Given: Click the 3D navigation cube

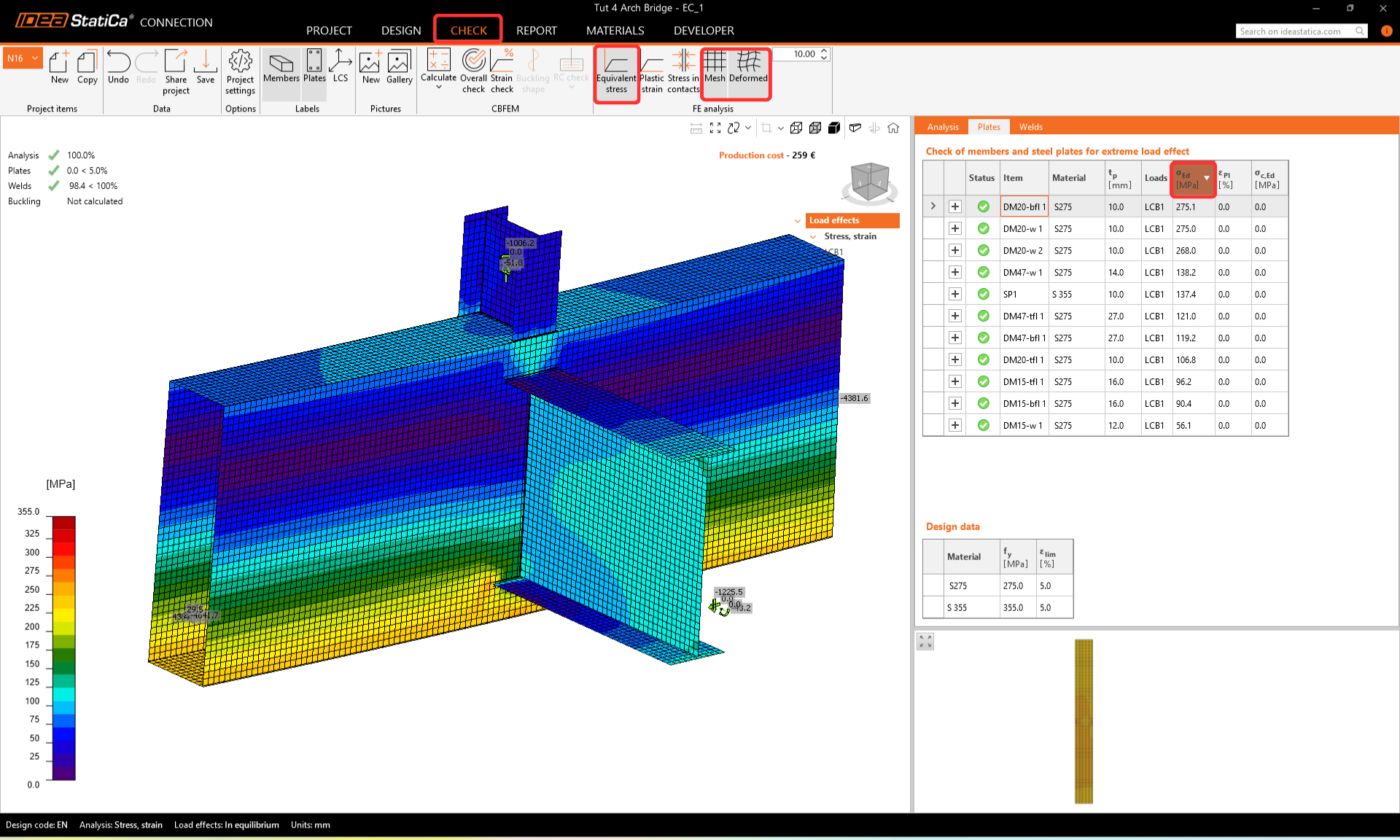Looking at the screenshot, I should pos(869,182).
